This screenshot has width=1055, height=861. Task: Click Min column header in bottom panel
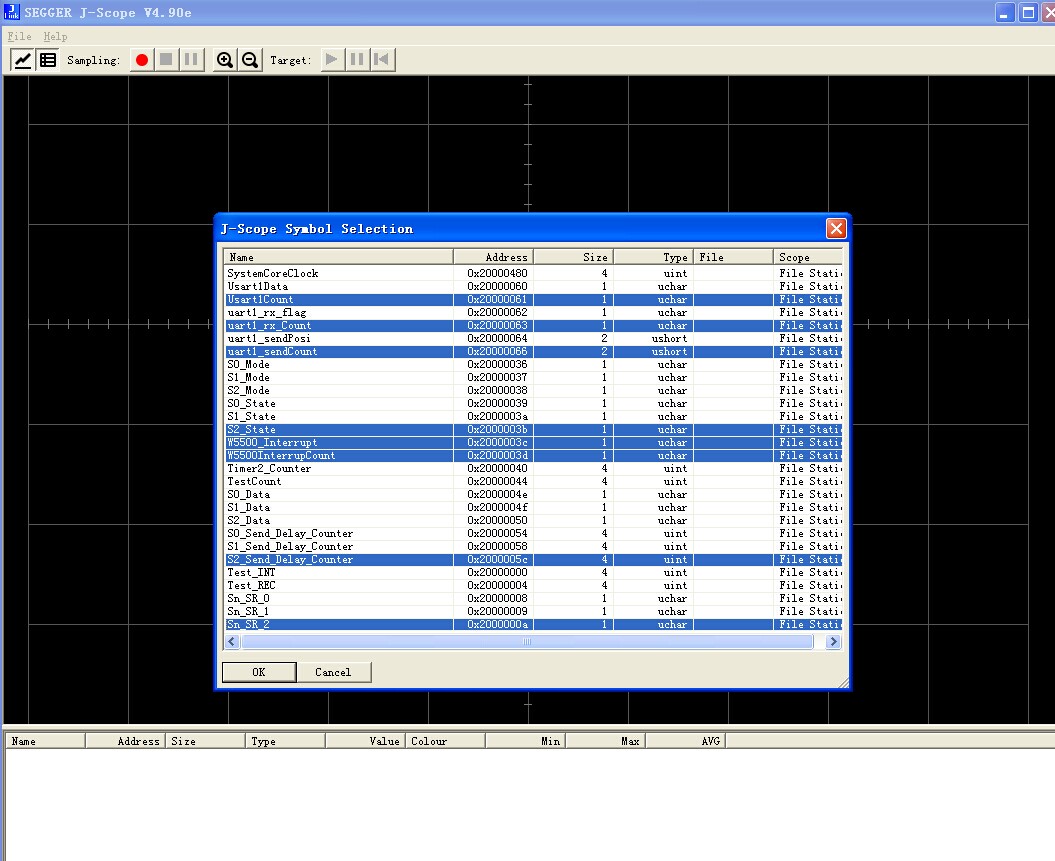525,741
